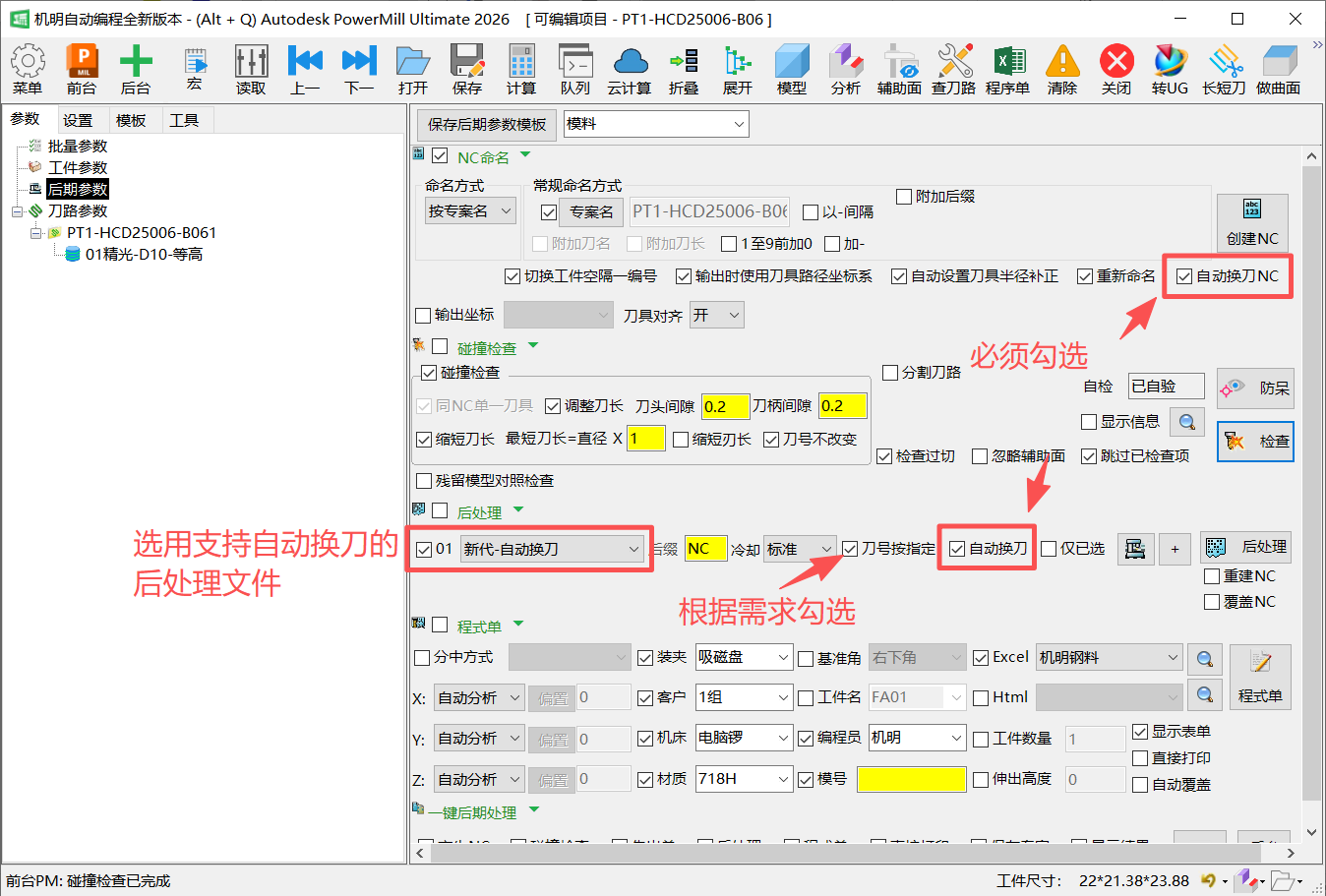Viewport: 1326px width, 896px height.
Task: Enable the 输出坐标 checkbox
Action: 424,316
